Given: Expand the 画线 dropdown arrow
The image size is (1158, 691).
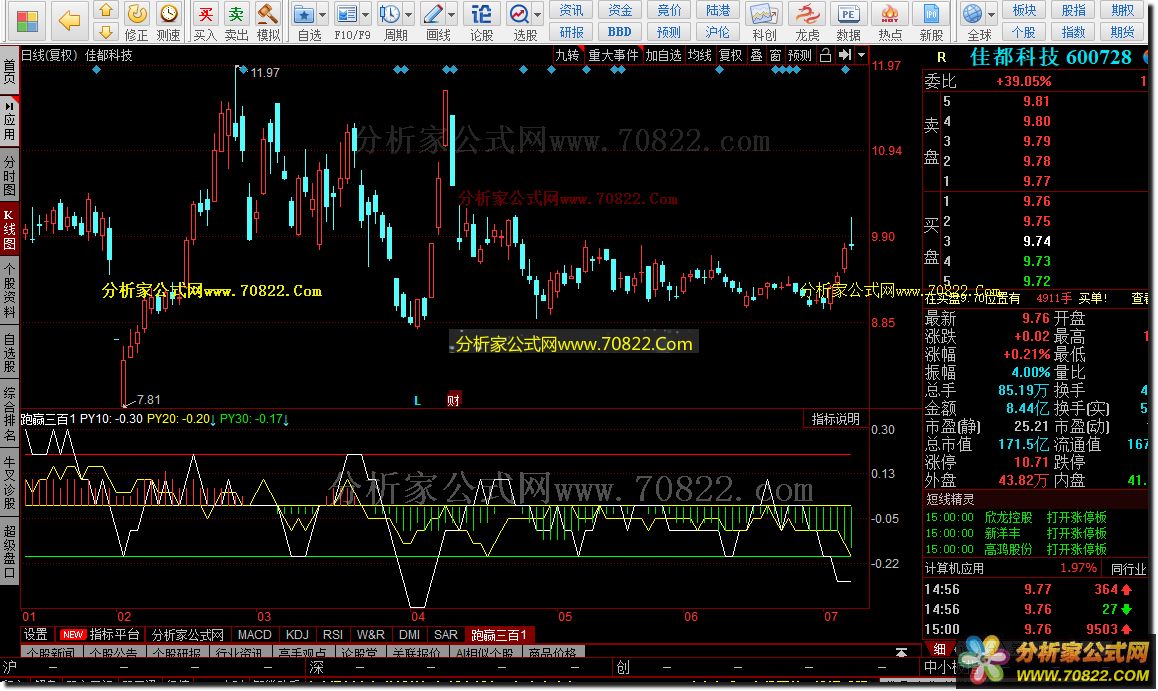Looking at the screenshot, I should 452,14.
